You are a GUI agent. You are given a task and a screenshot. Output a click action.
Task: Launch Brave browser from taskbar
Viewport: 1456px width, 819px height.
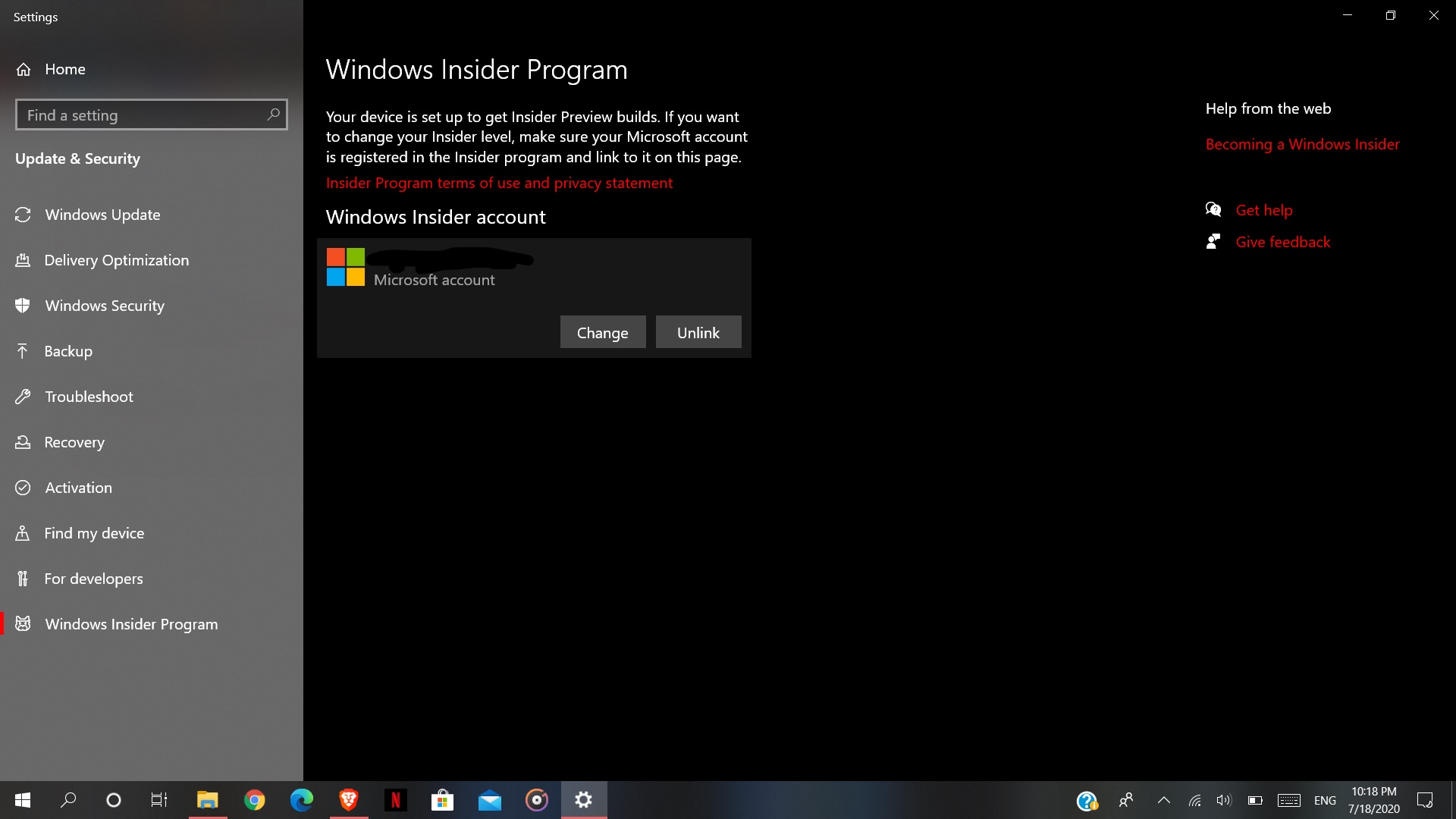[349, 800]
